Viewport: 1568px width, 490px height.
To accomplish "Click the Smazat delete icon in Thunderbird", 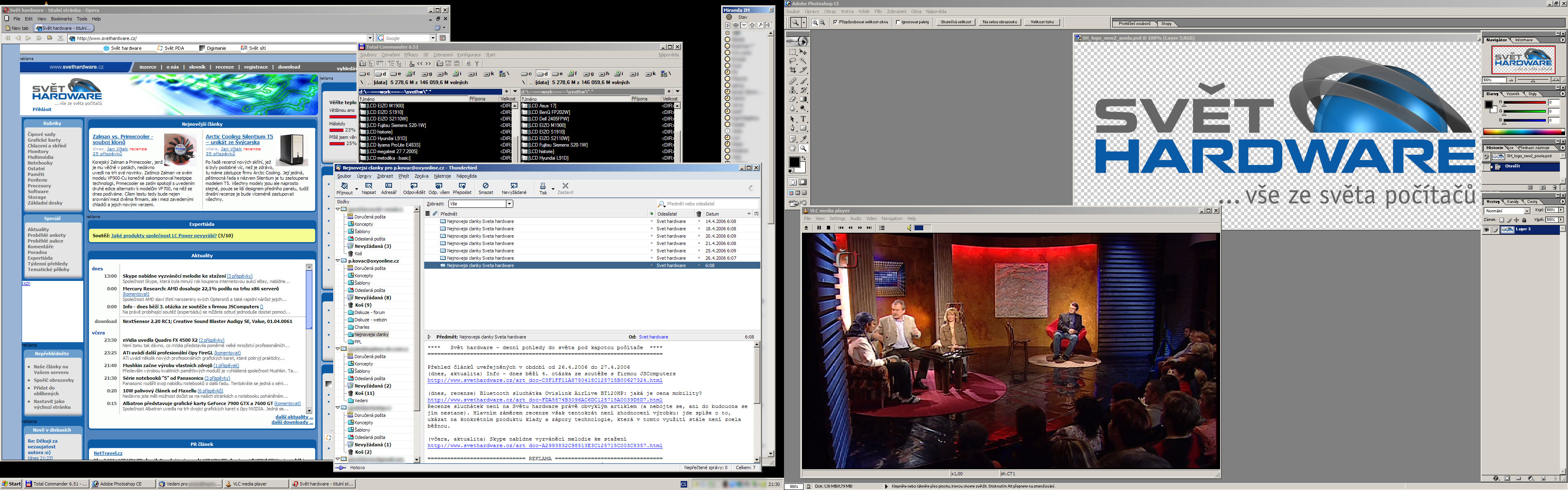I will pyautogui.click(x=485, y=186).
